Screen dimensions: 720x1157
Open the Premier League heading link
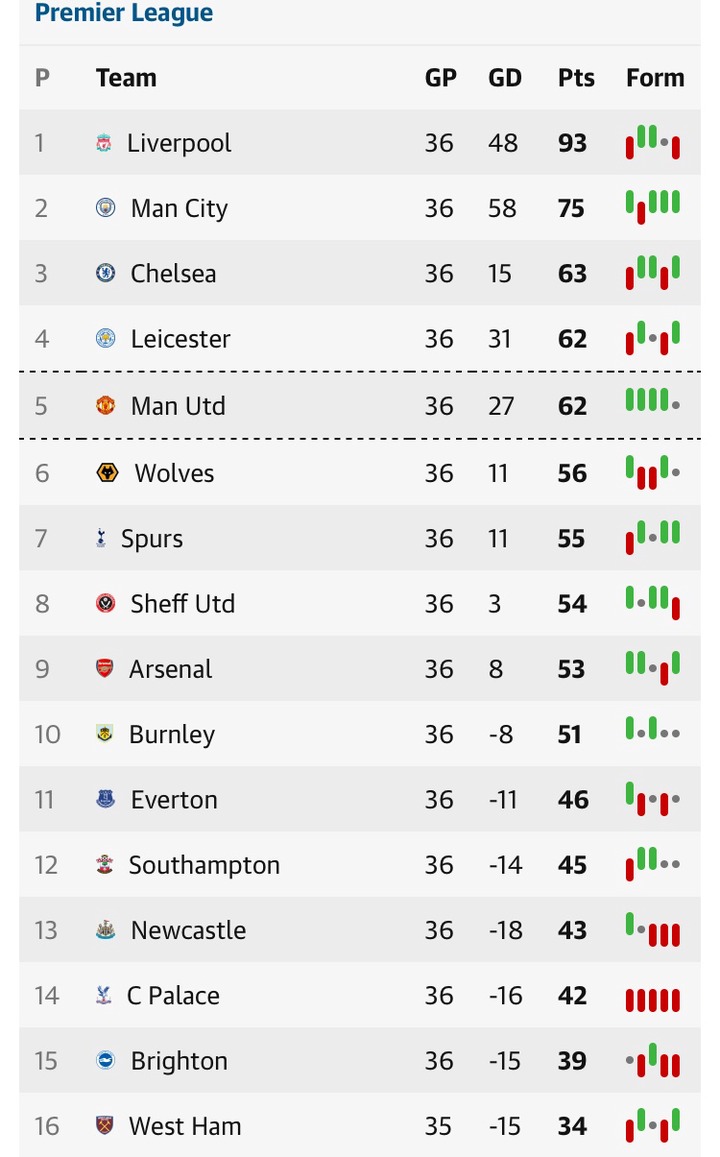click(x=124, y=14)
